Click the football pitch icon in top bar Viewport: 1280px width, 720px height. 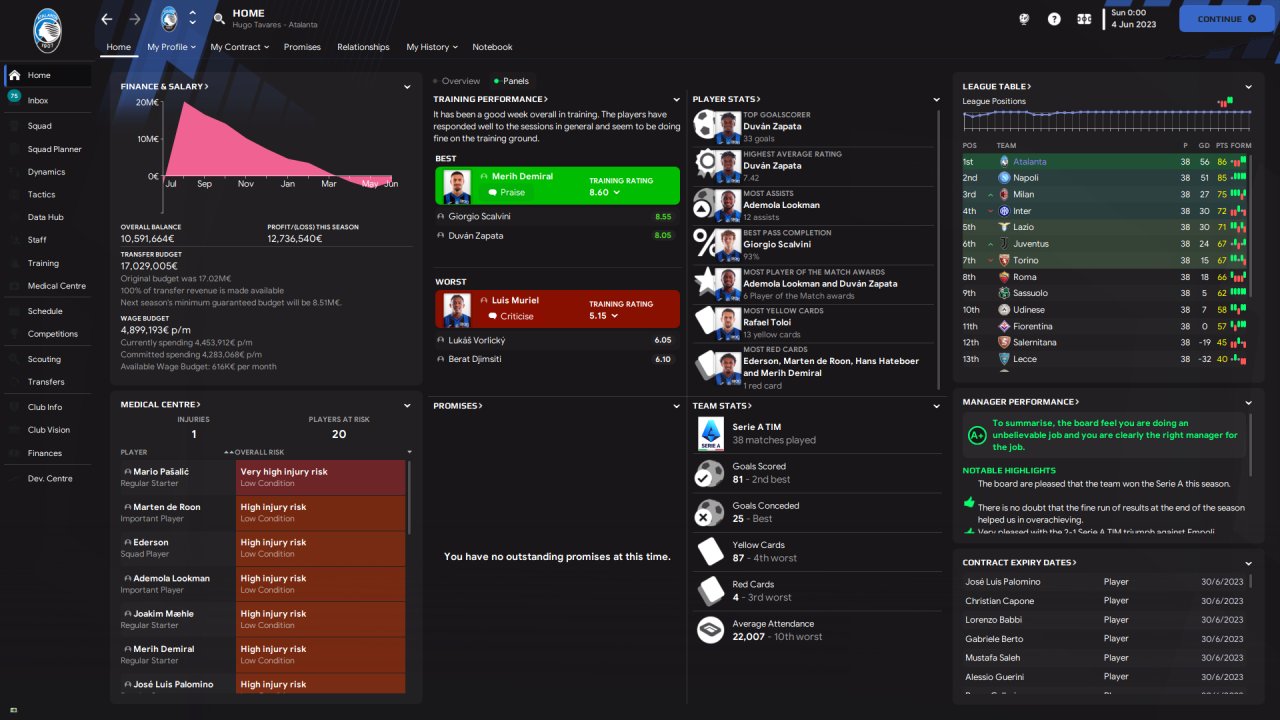pyautogui.click(x=1084, y=19)
